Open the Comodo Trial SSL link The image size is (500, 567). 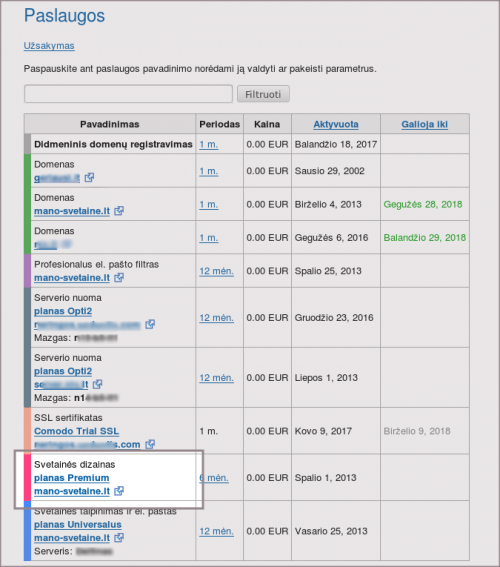click(76, 431)
